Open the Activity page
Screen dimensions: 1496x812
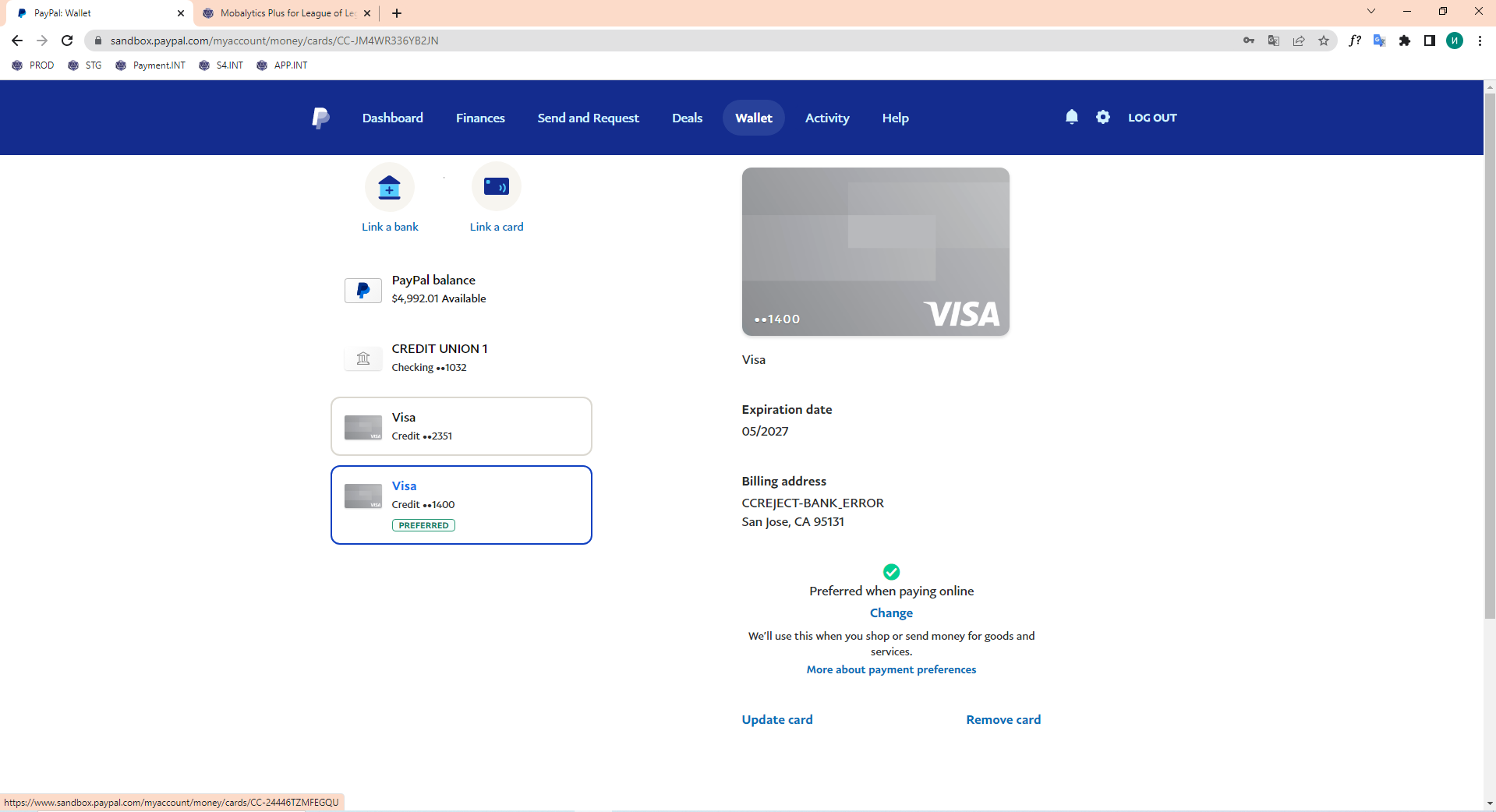coord(827,118)
